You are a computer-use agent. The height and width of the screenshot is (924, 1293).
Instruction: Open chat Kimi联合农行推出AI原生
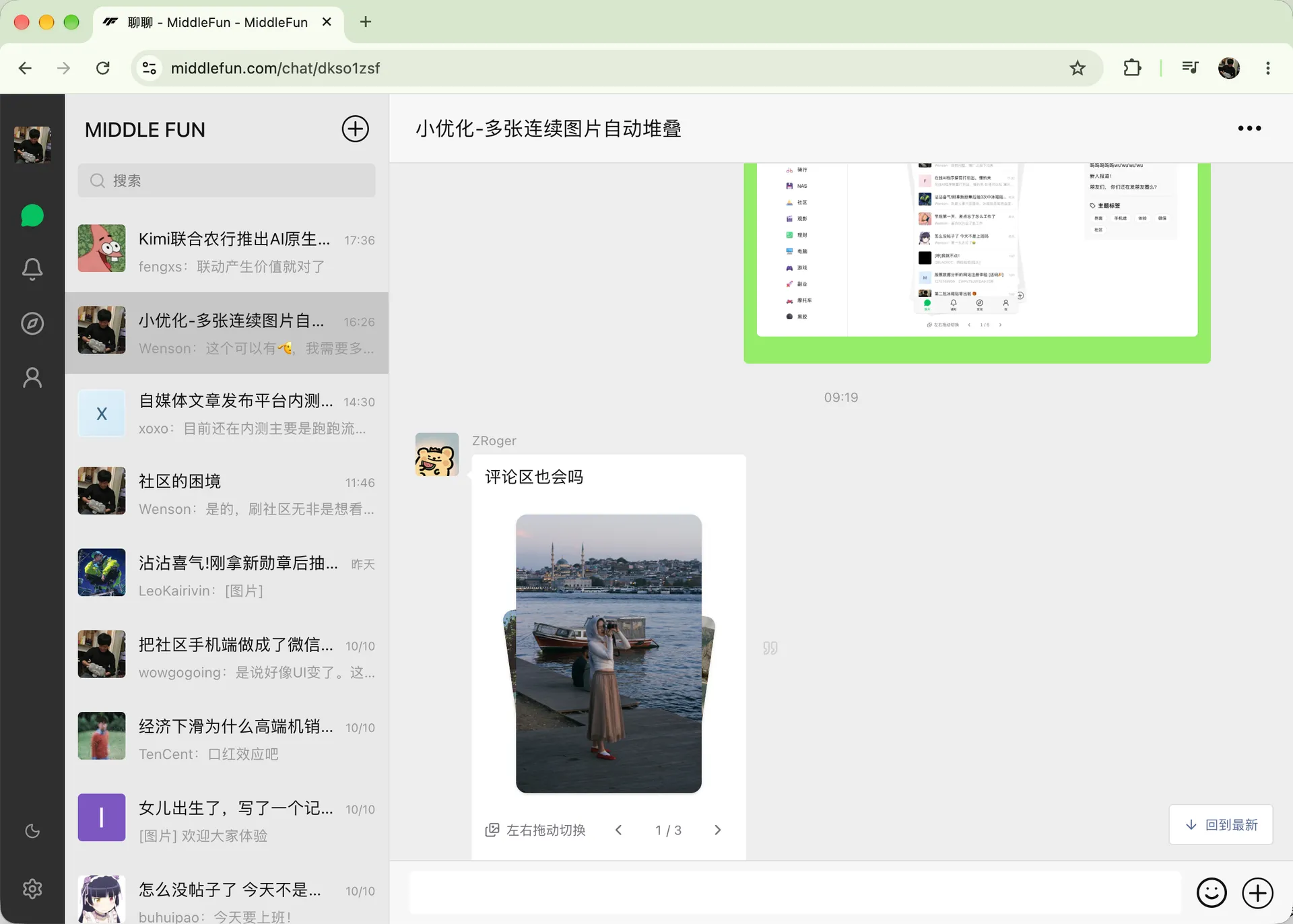pos(226,251)
